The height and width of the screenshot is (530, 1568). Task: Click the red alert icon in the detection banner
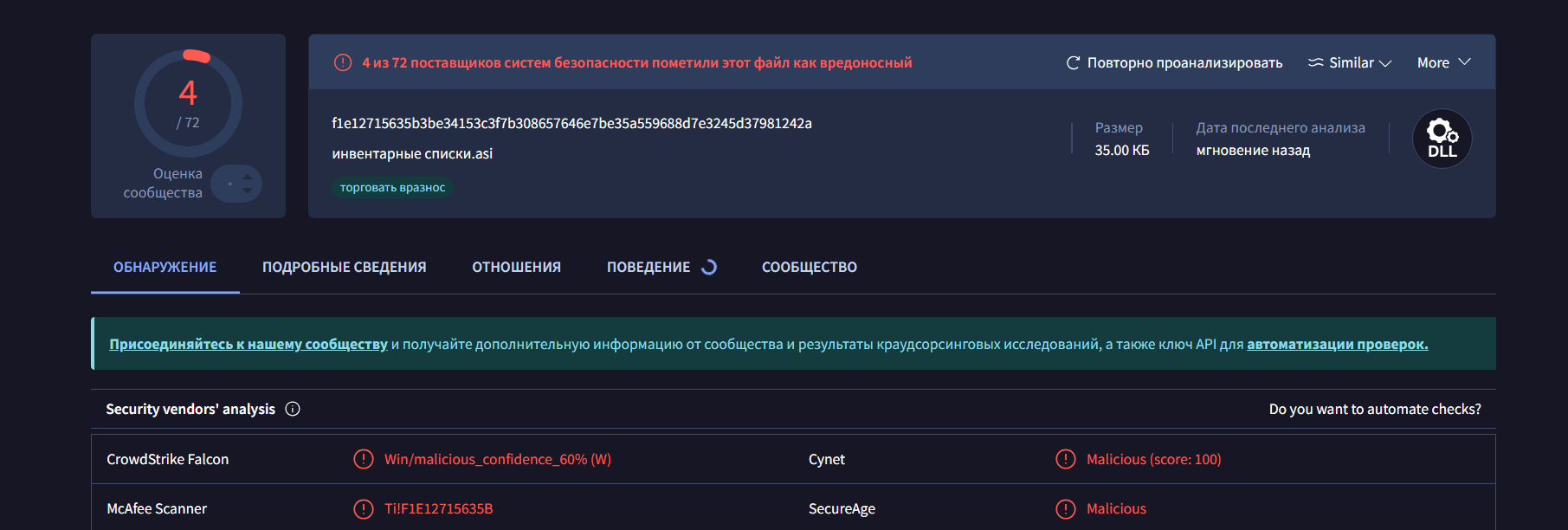(x=343, y=62)
